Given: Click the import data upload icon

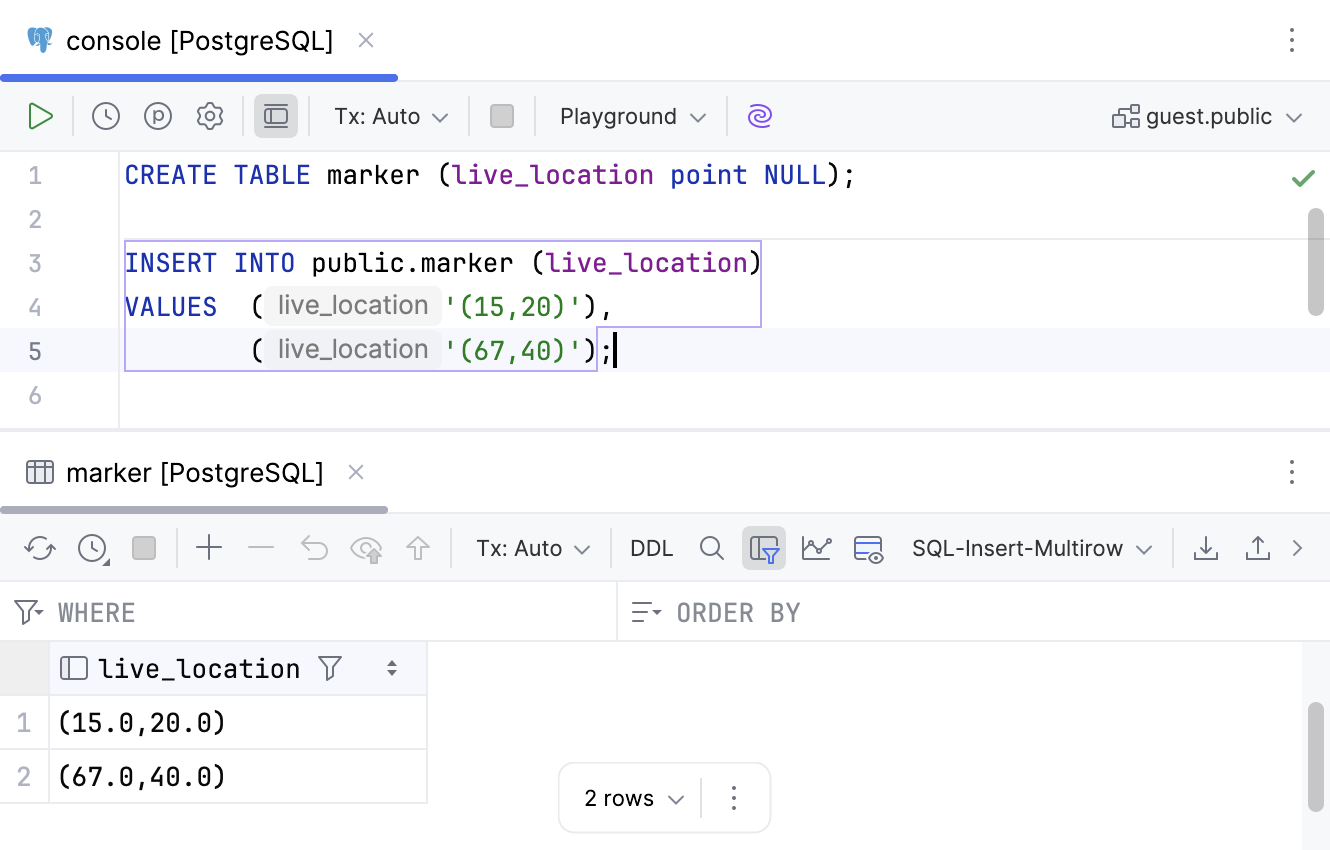Looking at the screenshot, I should 1257,548.
